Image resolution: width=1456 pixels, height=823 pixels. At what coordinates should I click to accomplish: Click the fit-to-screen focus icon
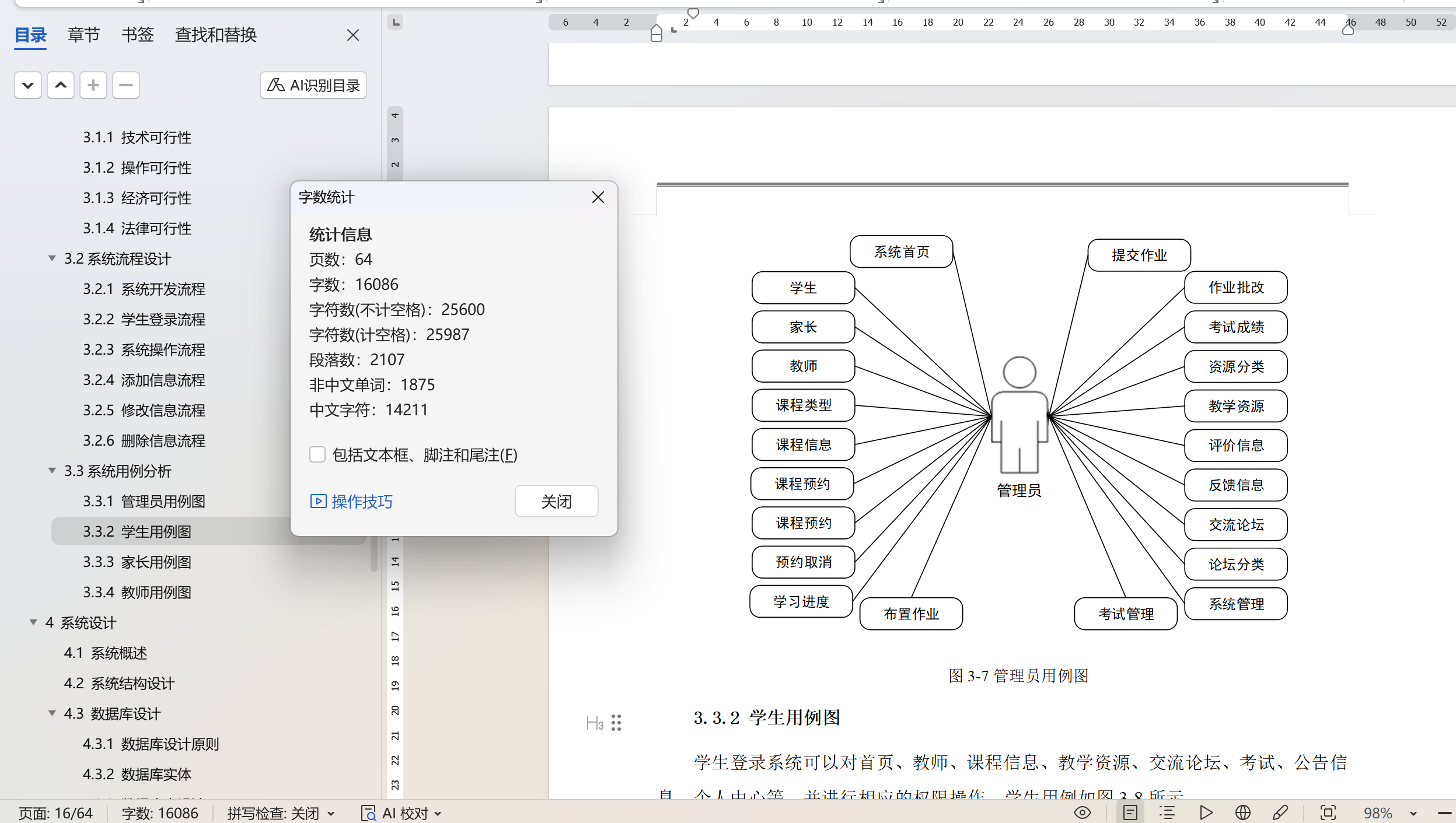tap(1328, 813)
